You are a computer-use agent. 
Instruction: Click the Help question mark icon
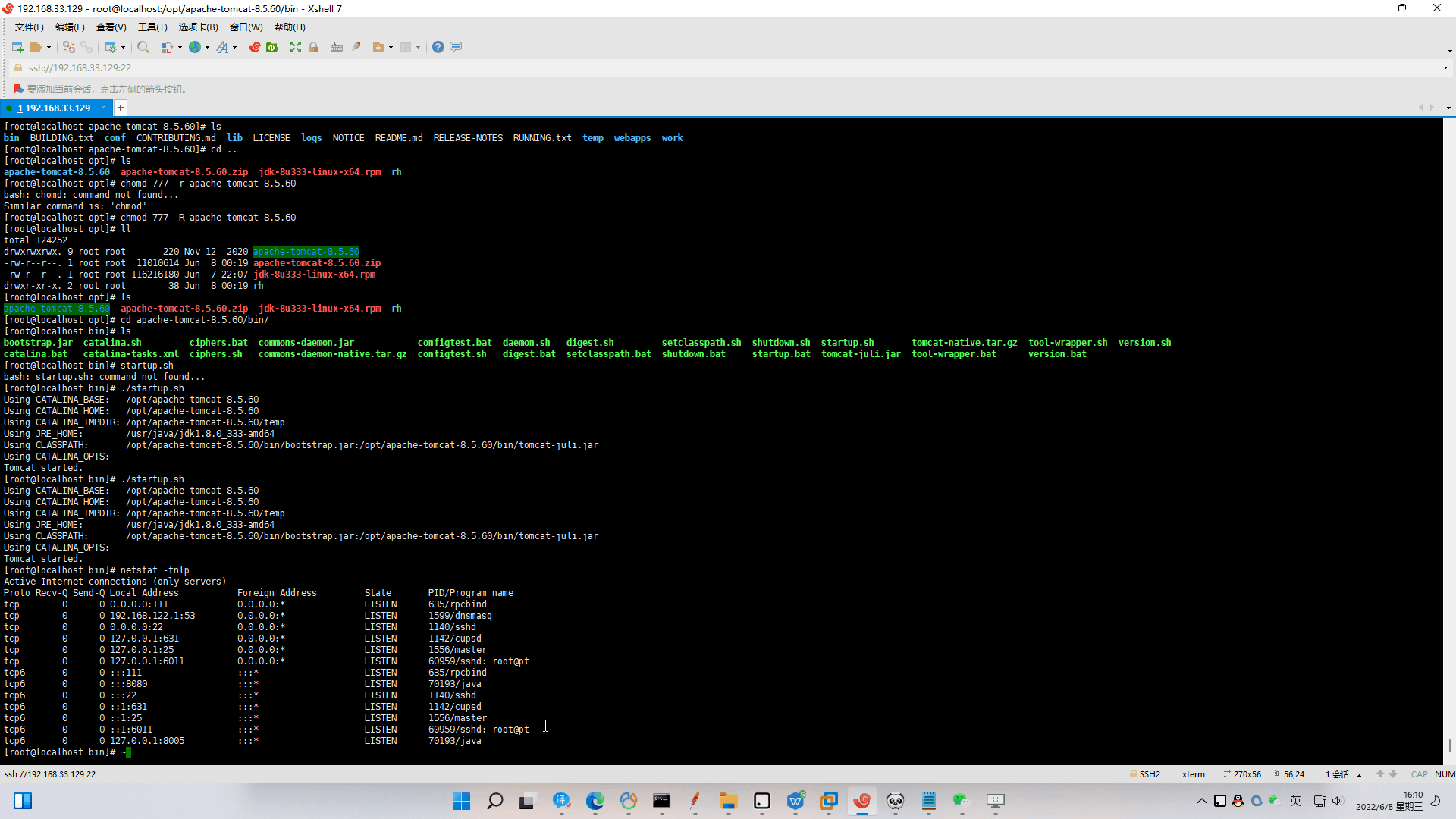[438, 47]
